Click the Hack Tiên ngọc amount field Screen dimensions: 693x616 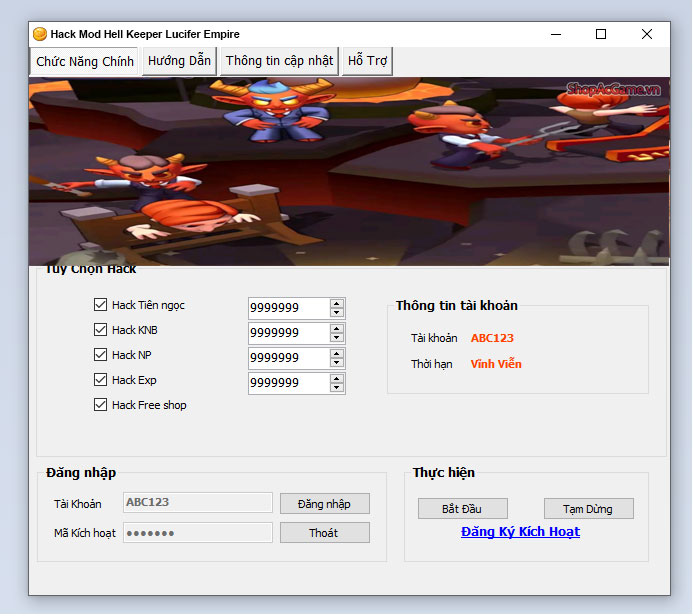click(x=289, y=308)
